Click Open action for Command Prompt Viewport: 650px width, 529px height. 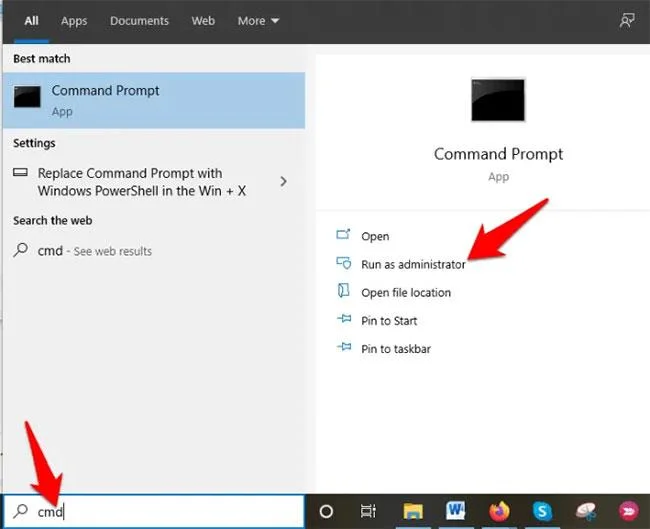pyautogui.click(x=375, y=236)
